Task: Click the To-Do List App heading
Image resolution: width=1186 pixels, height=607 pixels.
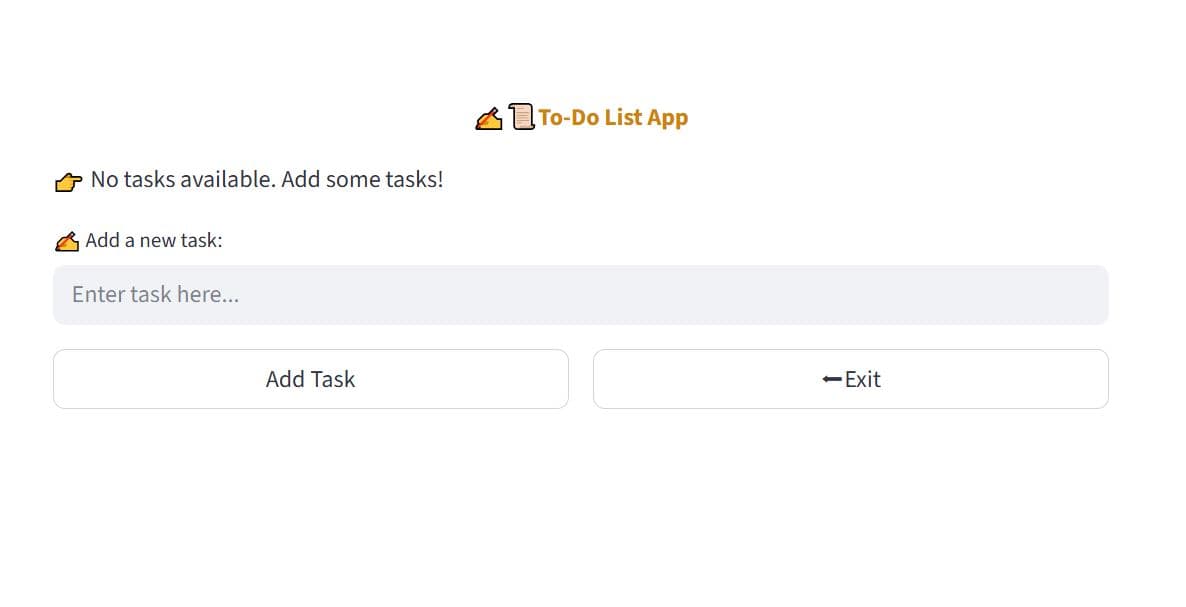Action: [613, 117]
